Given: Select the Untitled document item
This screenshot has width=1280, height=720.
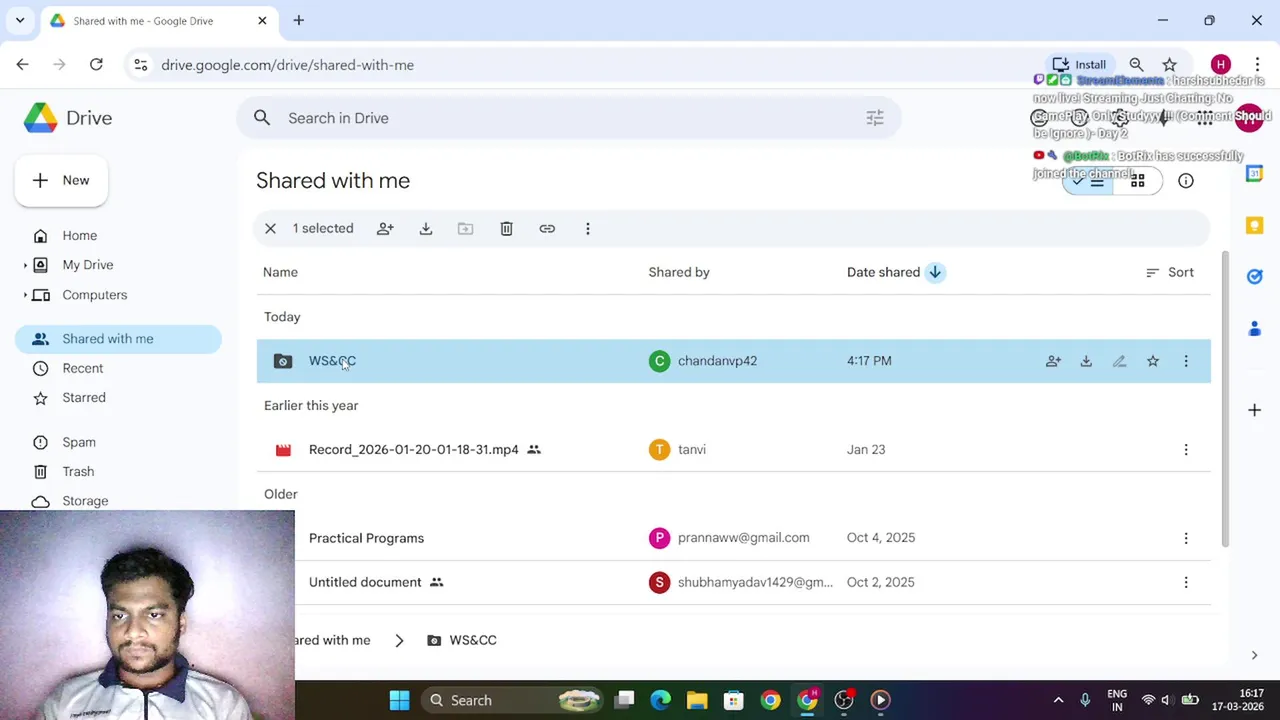Looking at the screenshot, I should pos(365,582).
